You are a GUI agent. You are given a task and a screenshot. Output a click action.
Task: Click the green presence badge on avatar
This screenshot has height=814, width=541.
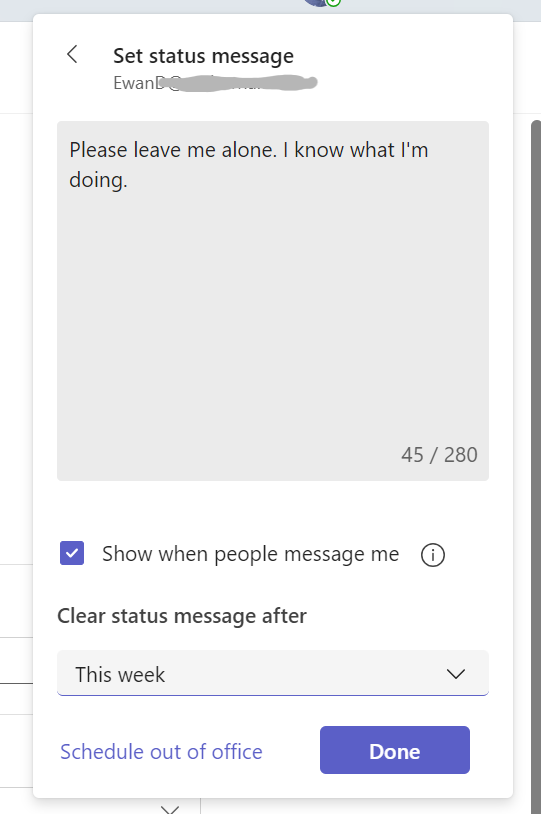point(334,3)
